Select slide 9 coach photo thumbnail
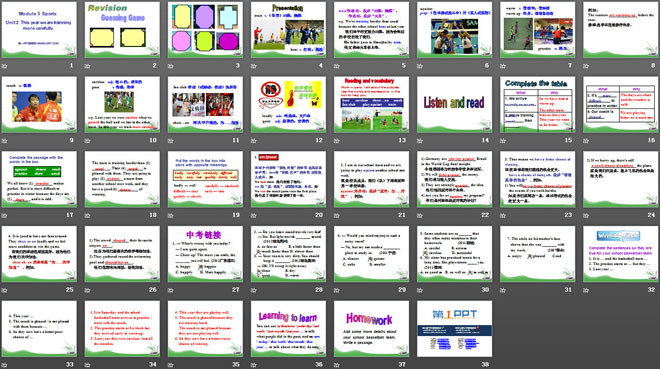Viewport: 660px width, 369px height. coord(39,104)
